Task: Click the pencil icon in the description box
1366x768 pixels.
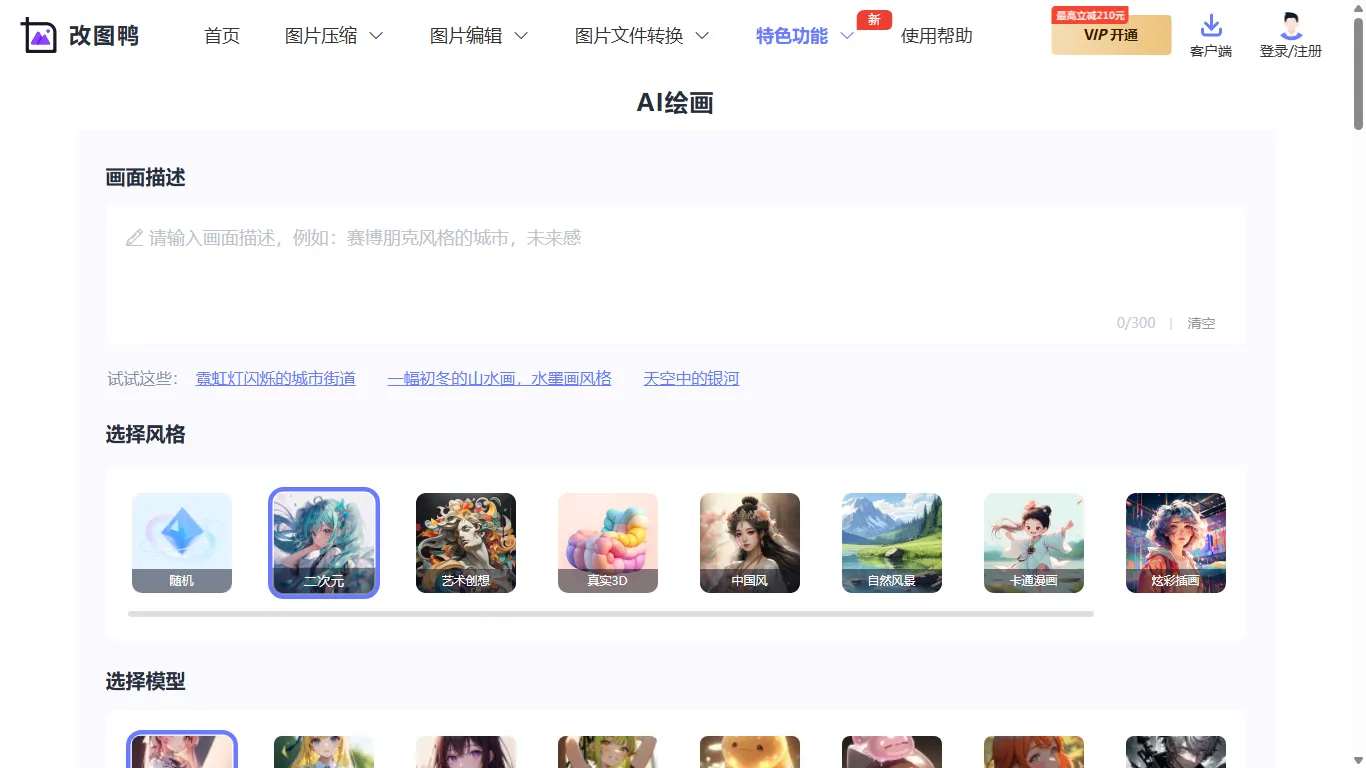Action: coord(134,237)
